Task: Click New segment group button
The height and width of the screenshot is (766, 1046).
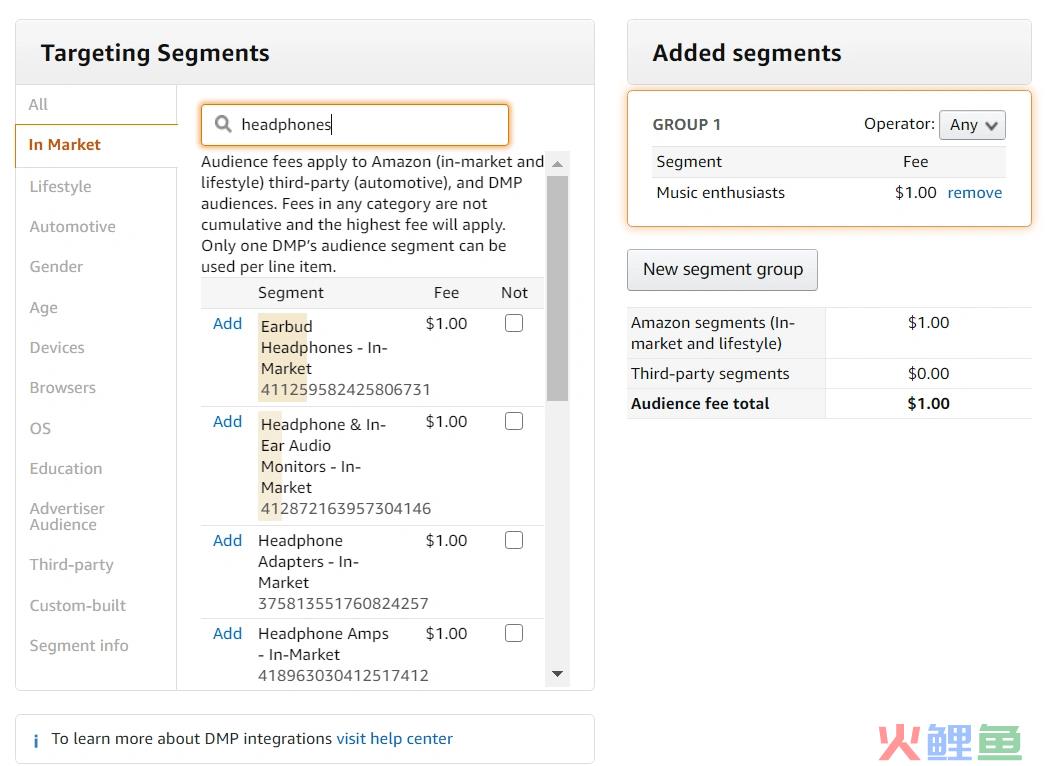Action: click(722, 270)
